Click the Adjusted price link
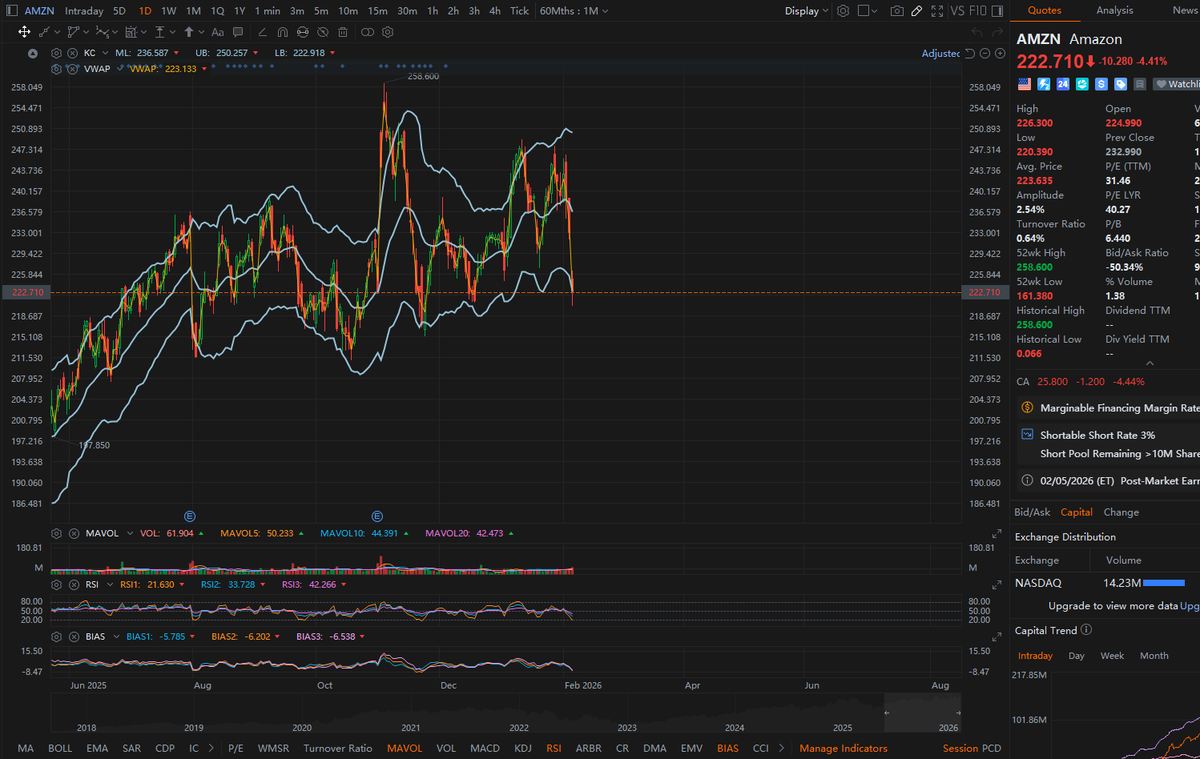This screenshot has width=1200, height=759. click(941, 53)
